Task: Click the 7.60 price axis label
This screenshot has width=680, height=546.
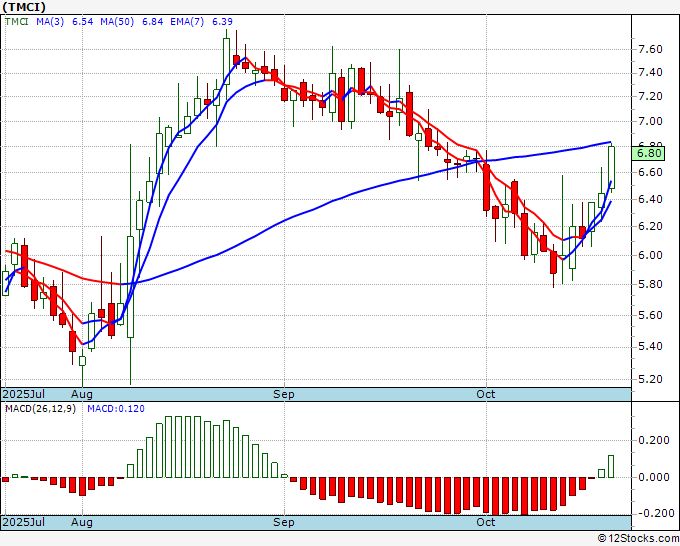Action: (x=651, y=49)
